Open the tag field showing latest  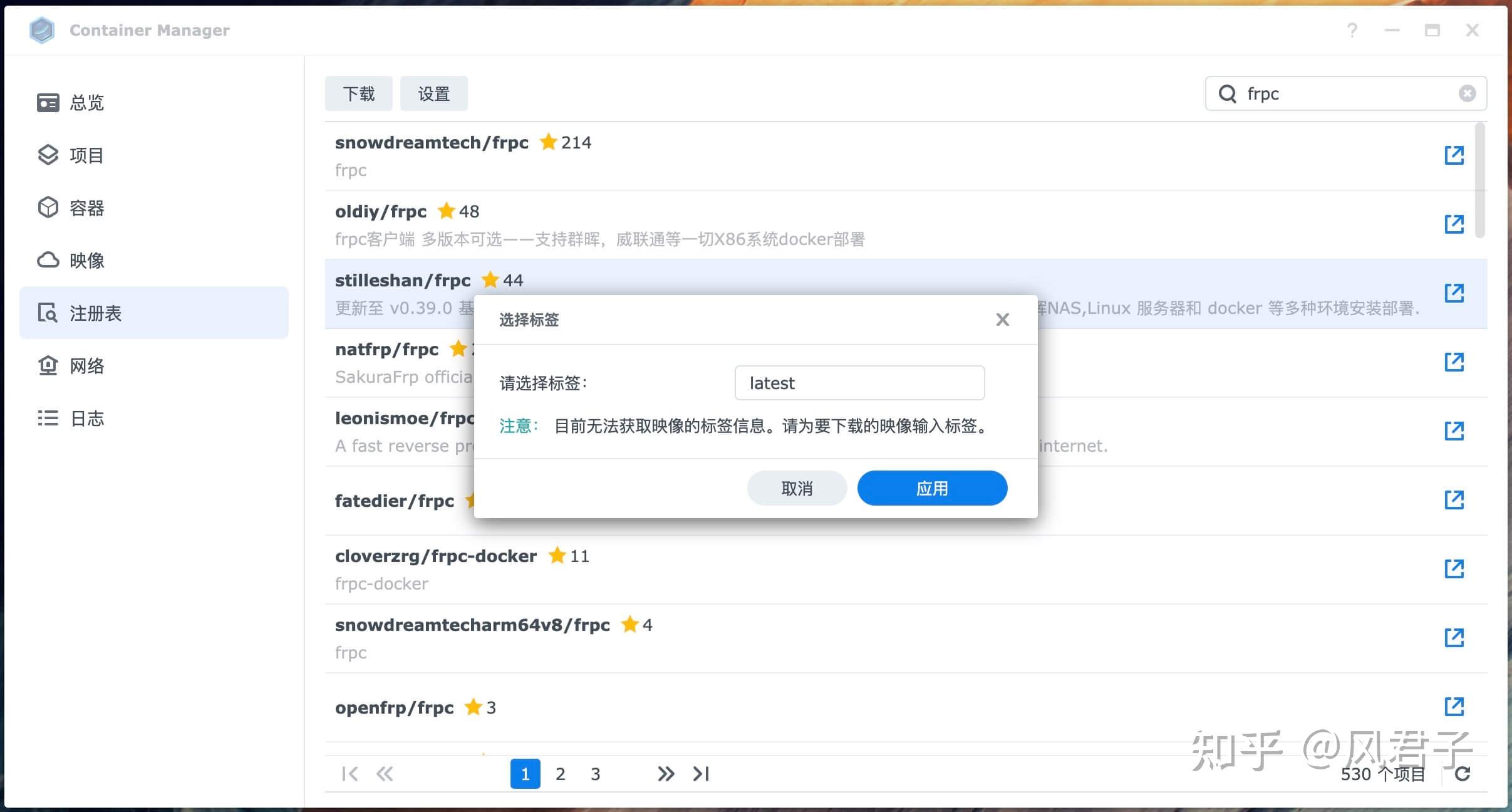[x=859, y=382]
